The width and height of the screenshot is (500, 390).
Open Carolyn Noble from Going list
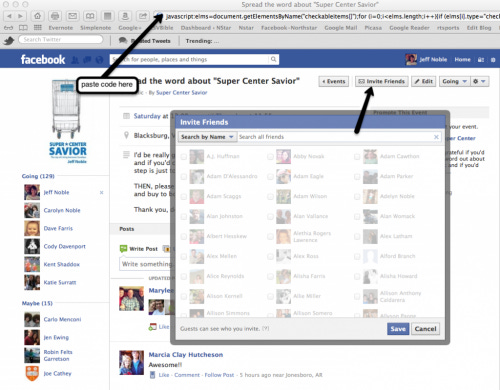(x=62, y=210)
